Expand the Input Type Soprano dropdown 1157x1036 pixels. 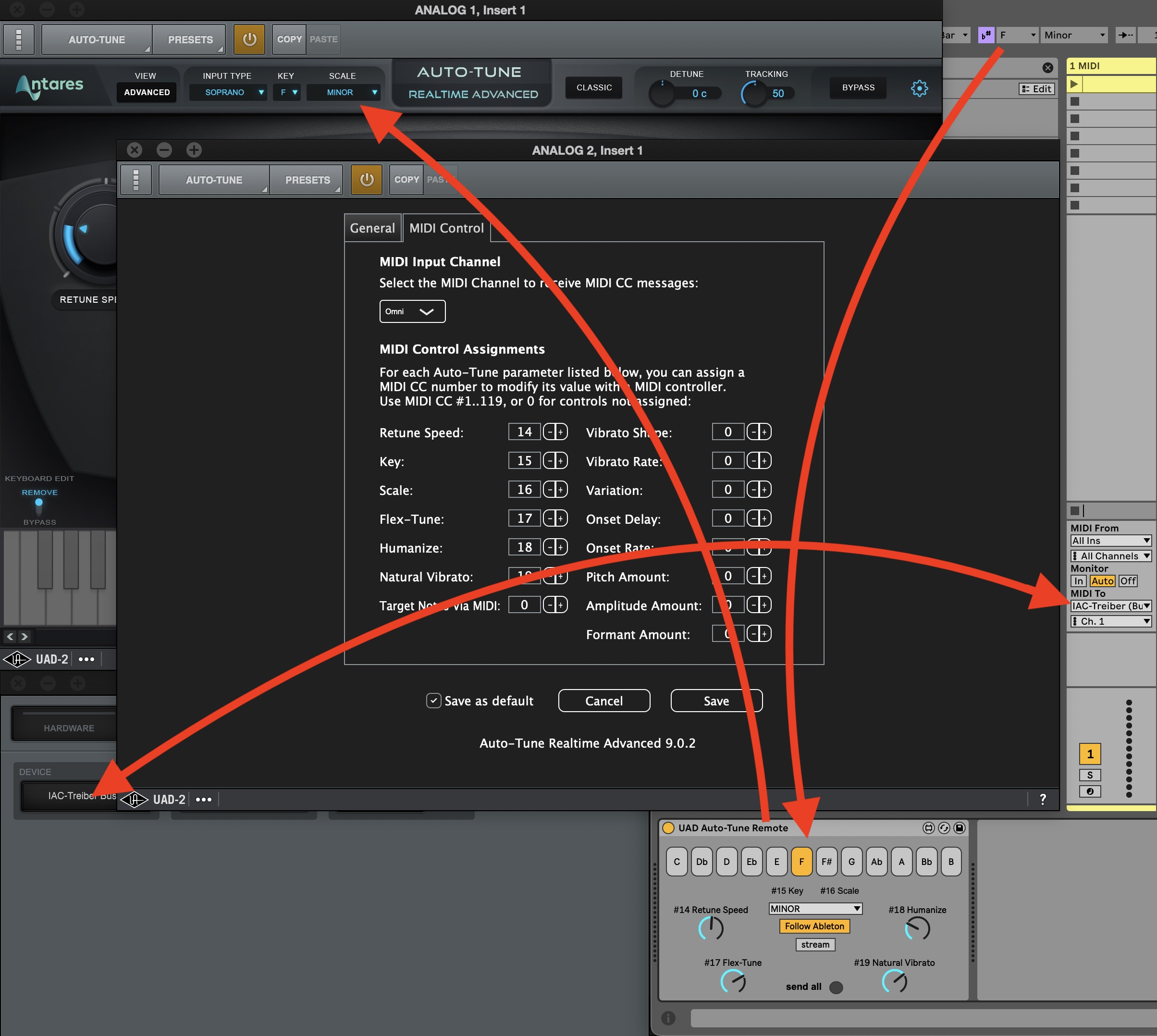tap(228, 92)
